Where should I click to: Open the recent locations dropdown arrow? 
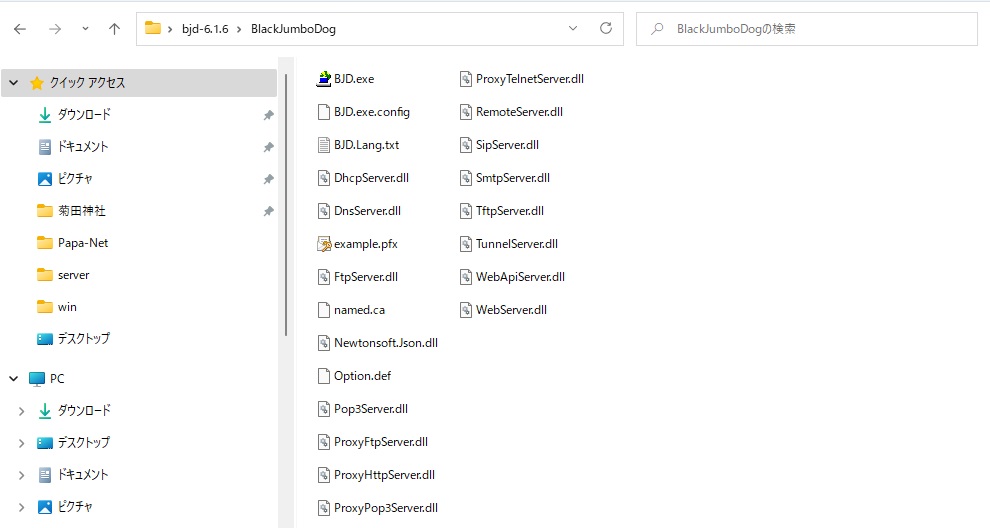(x=85, y=29)
